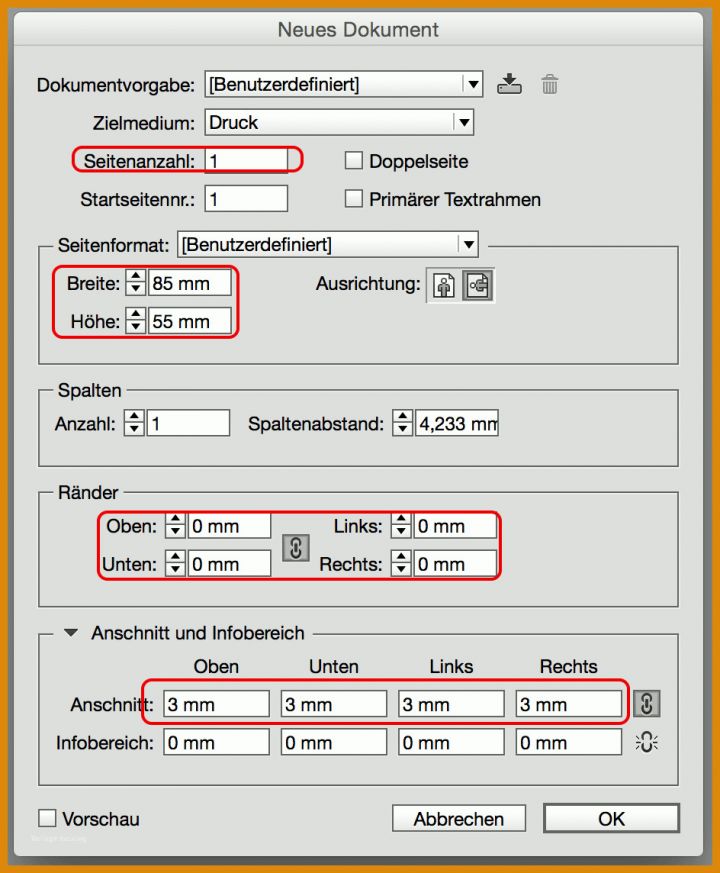Click the Anschnitt Rechts 3 mm field
The height and width of the screenshot is (873, 720).
pos(569,704)
